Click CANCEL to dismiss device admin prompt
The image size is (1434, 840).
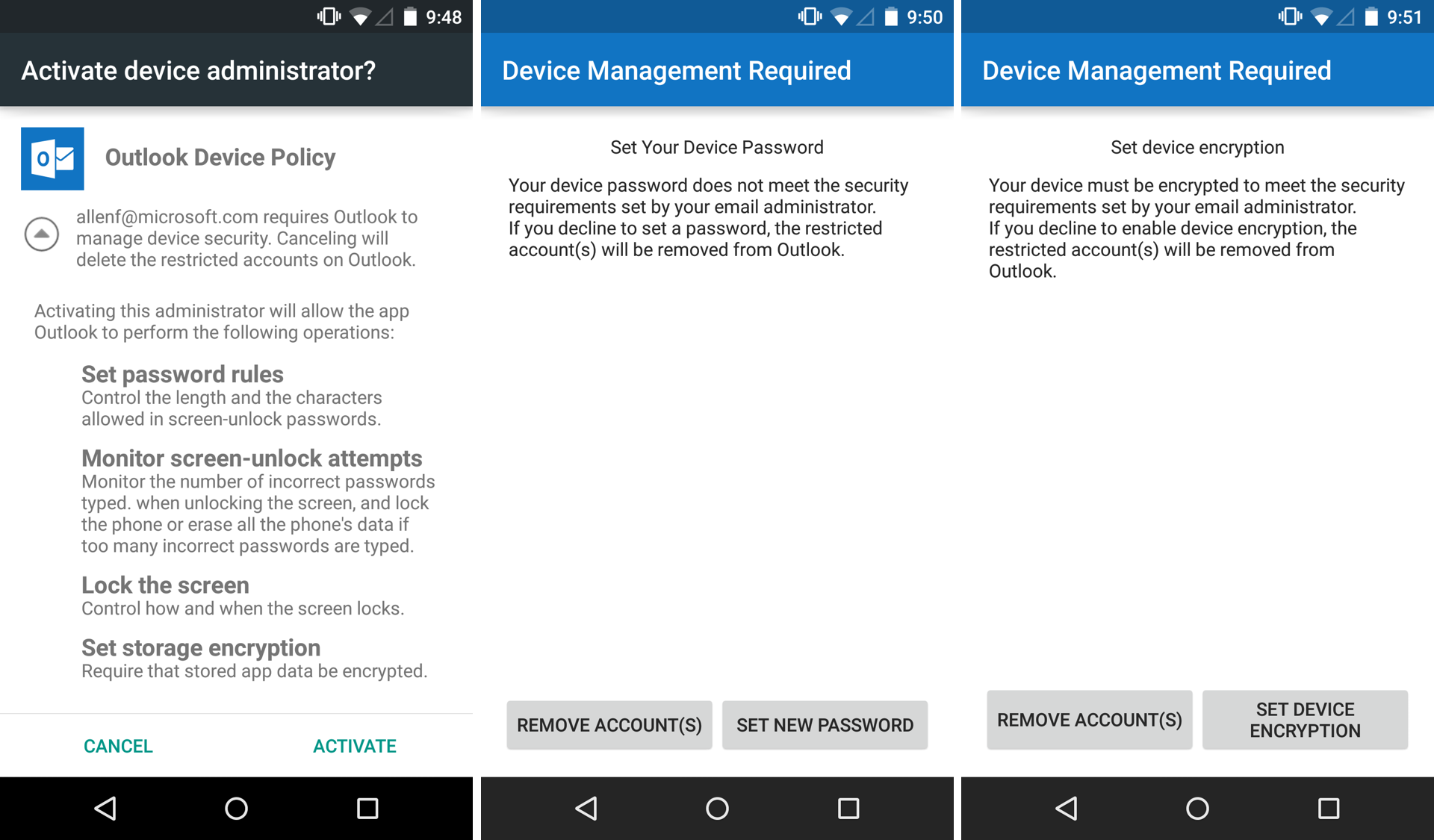click(119, 746)
